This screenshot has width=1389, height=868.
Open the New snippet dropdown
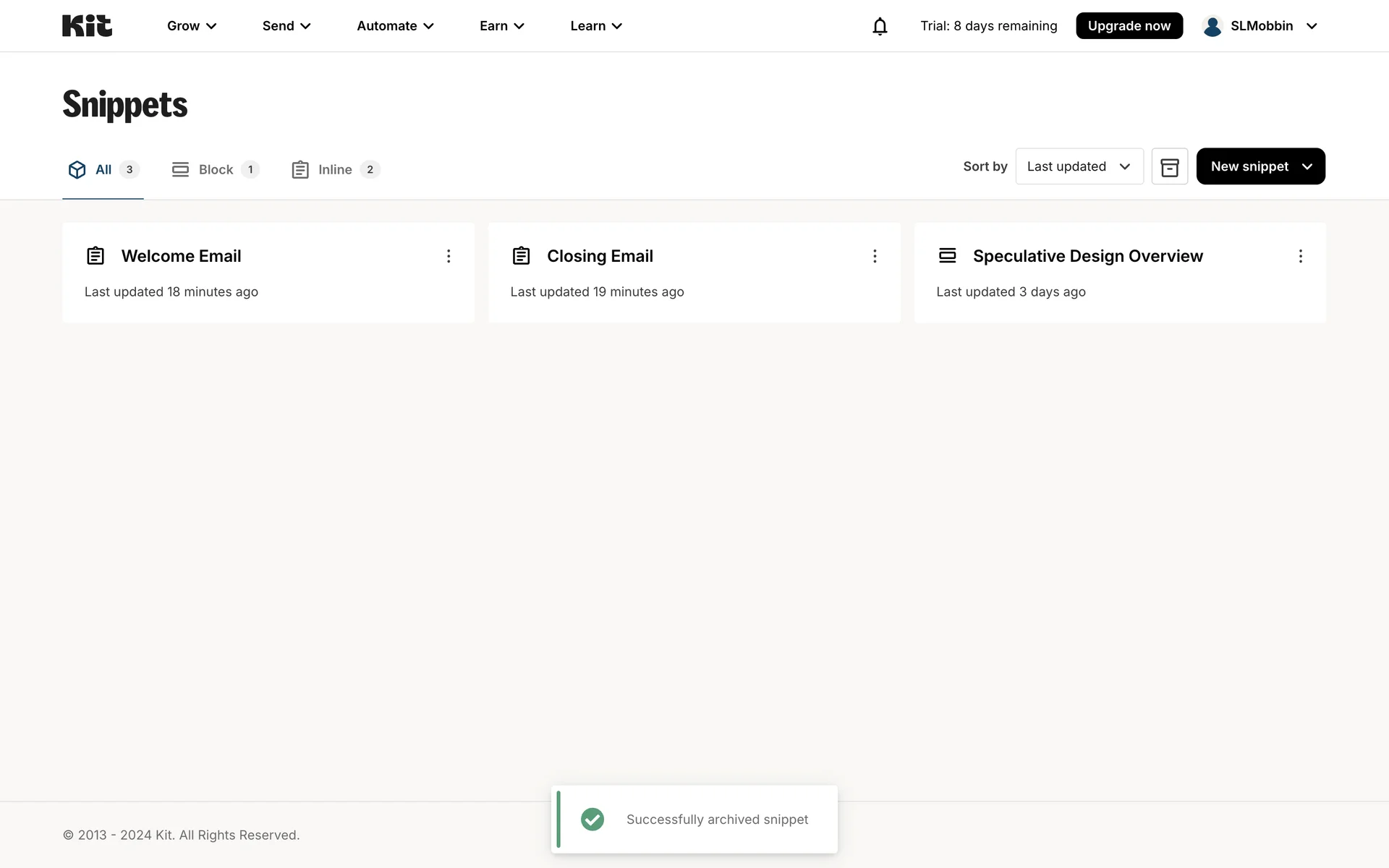1260,166
